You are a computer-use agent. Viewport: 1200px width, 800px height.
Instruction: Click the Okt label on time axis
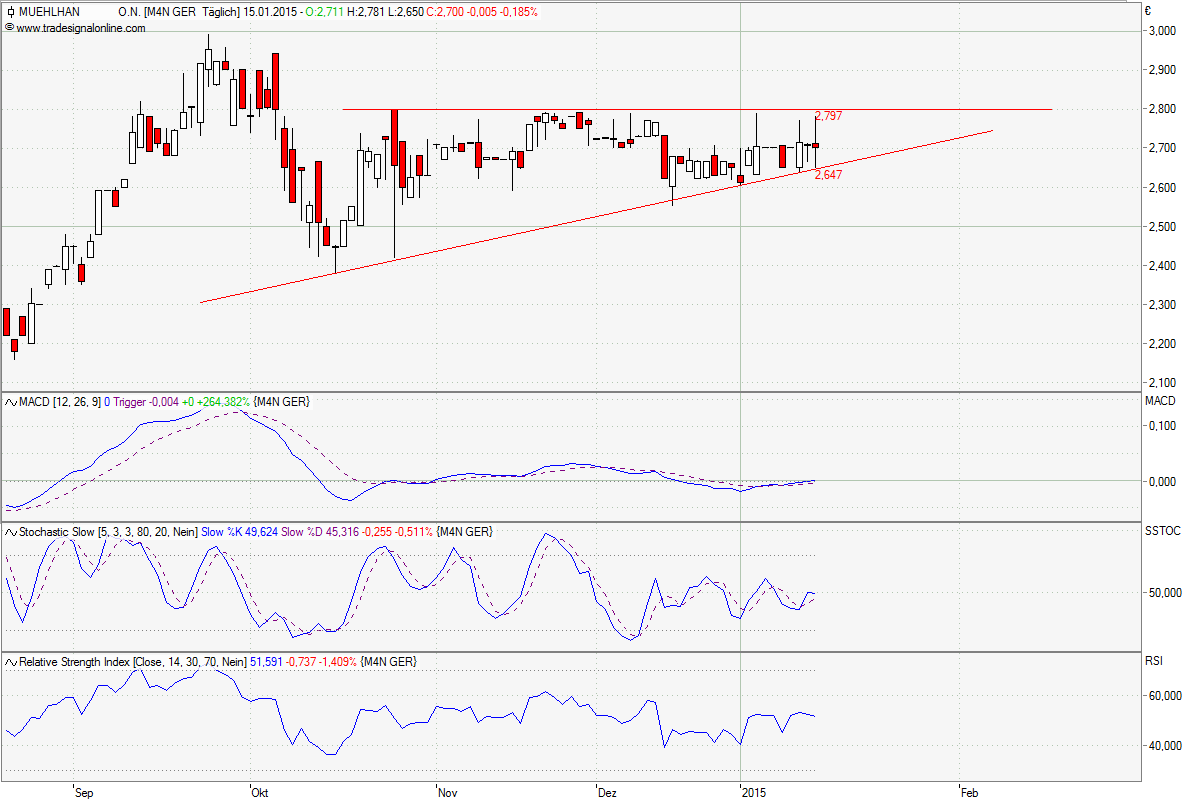pyautogui.click(x=260, y=793)
